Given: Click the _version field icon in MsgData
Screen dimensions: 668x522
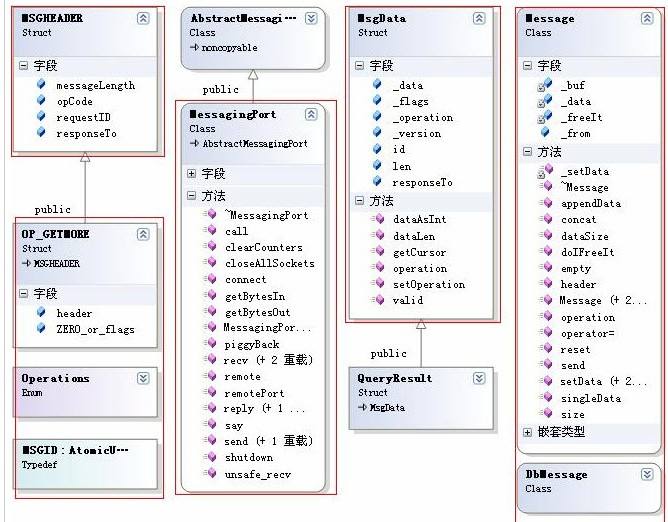Looking at the screenshot, I should [x=377, y=132].
